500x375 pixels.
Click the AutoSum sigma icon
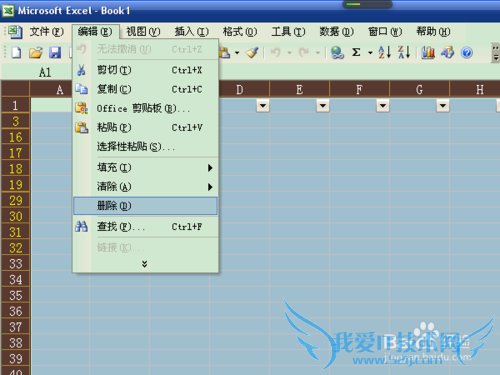356,52
